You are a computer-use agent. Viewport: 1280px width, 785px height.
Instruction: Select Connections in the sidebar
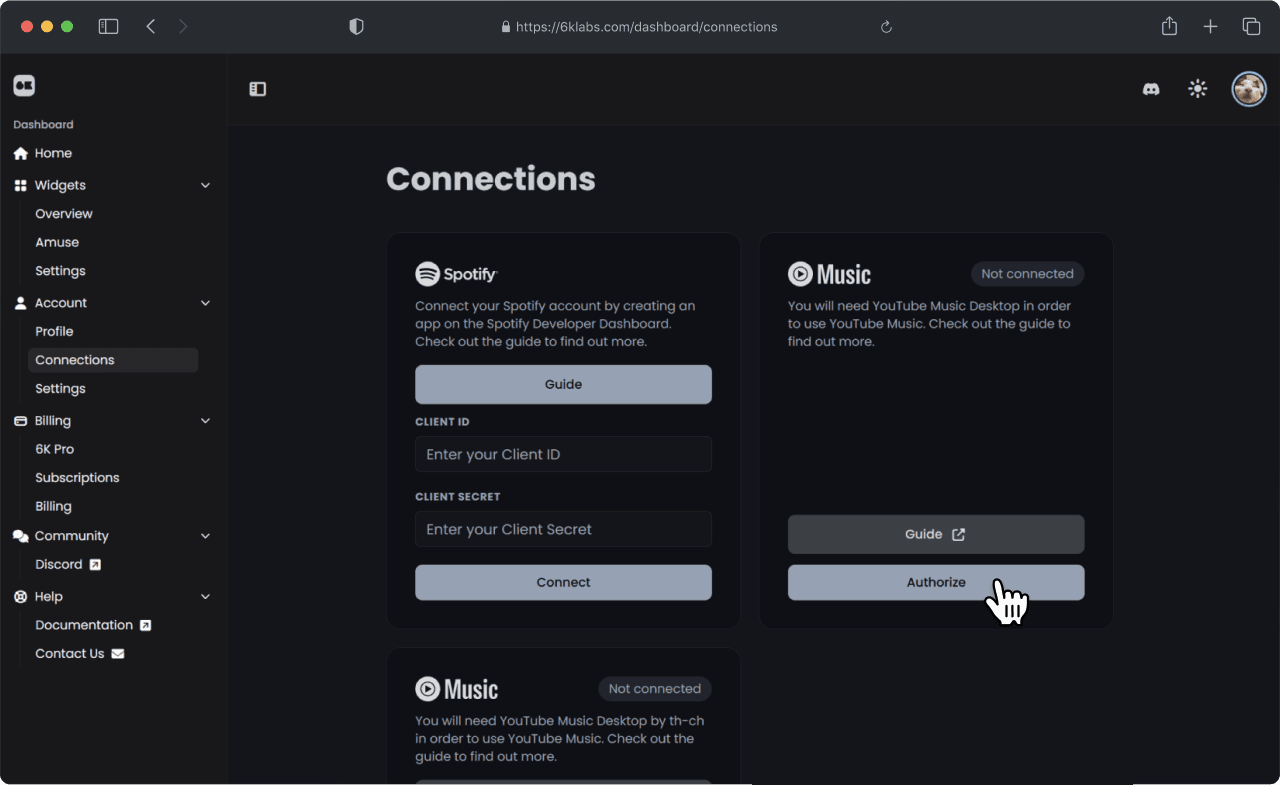(113, 360)
